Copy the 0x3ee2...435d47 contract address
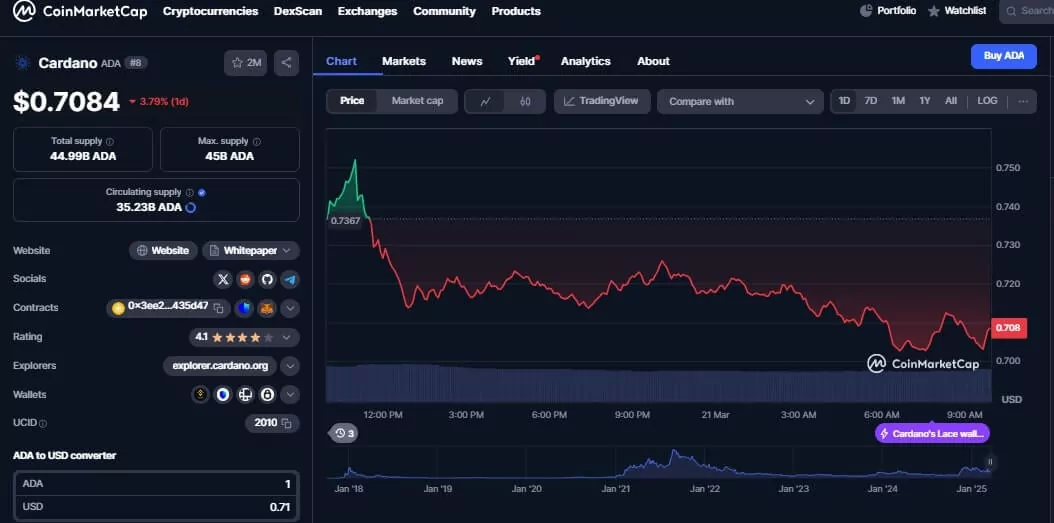1054x523 pixels. point(218,308)
